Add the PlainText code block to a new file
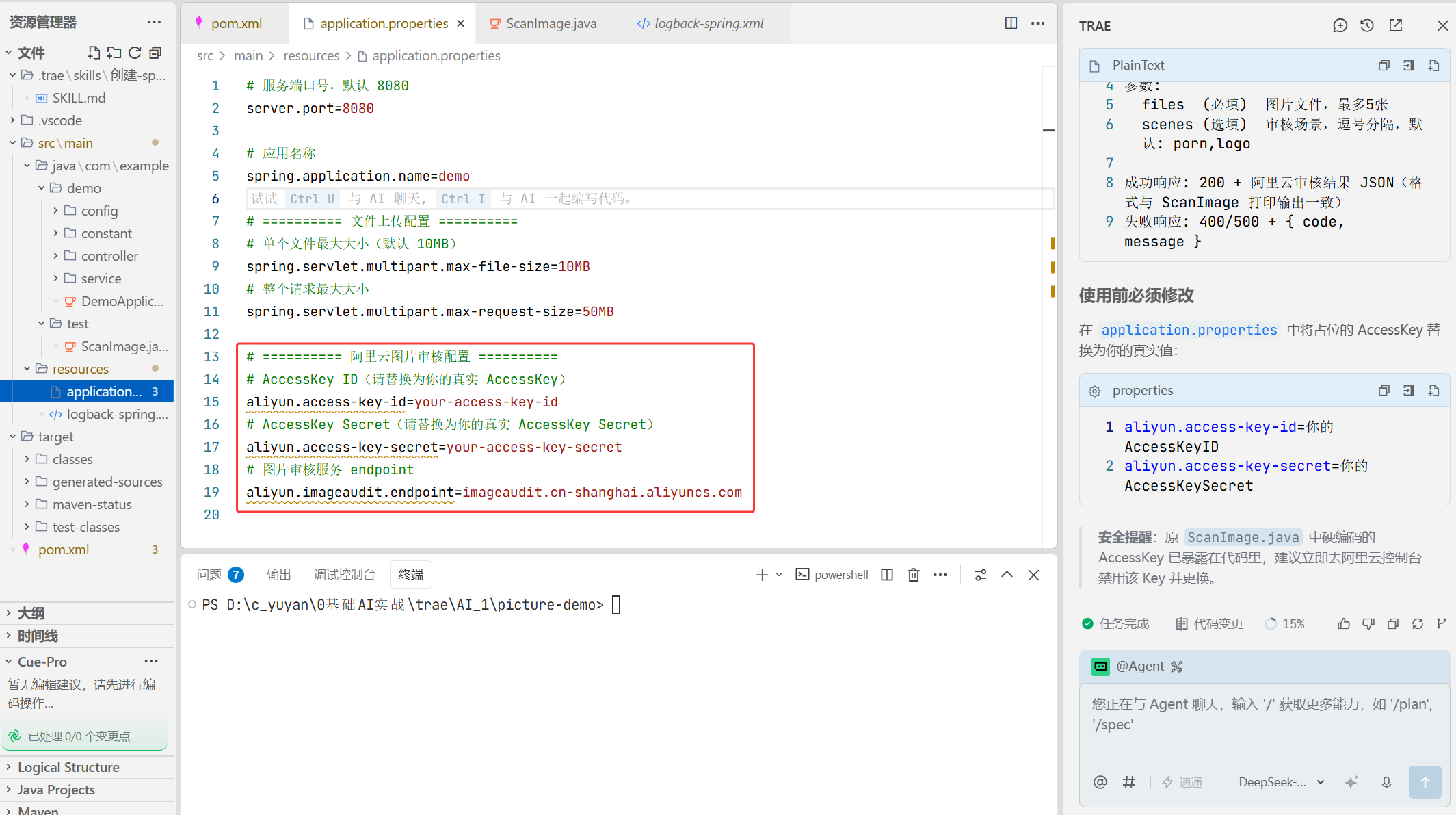Screen dimensions: 1456x815 (1433, 66)
